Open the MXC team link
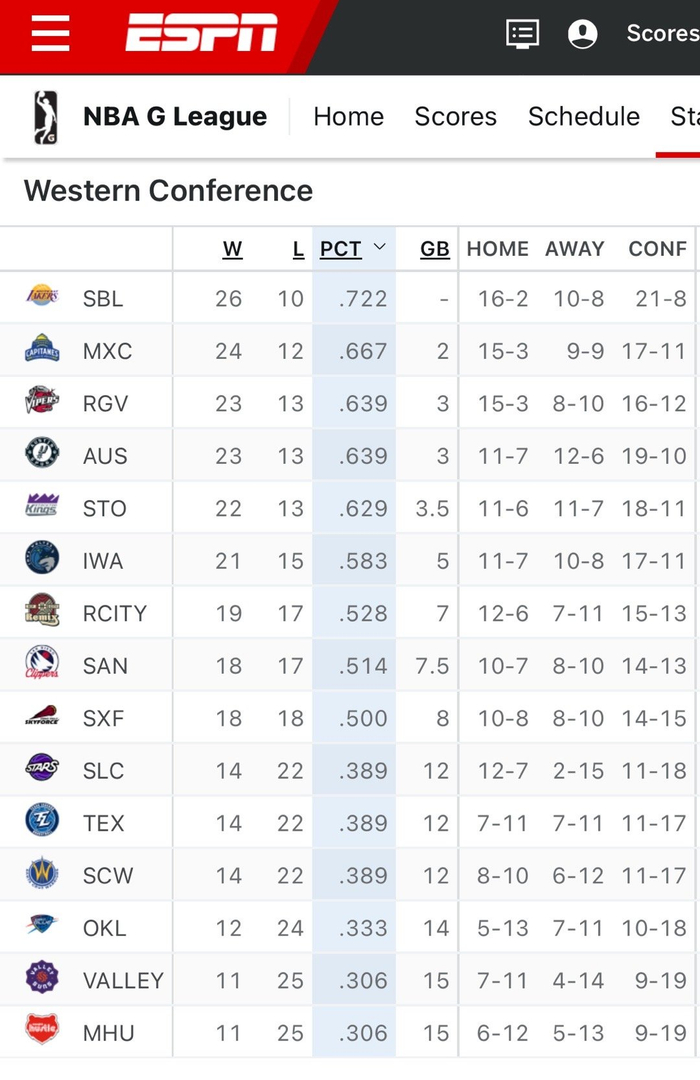Image resolution: width=700 pixels, height=1080 pixels. pos(107,351)
